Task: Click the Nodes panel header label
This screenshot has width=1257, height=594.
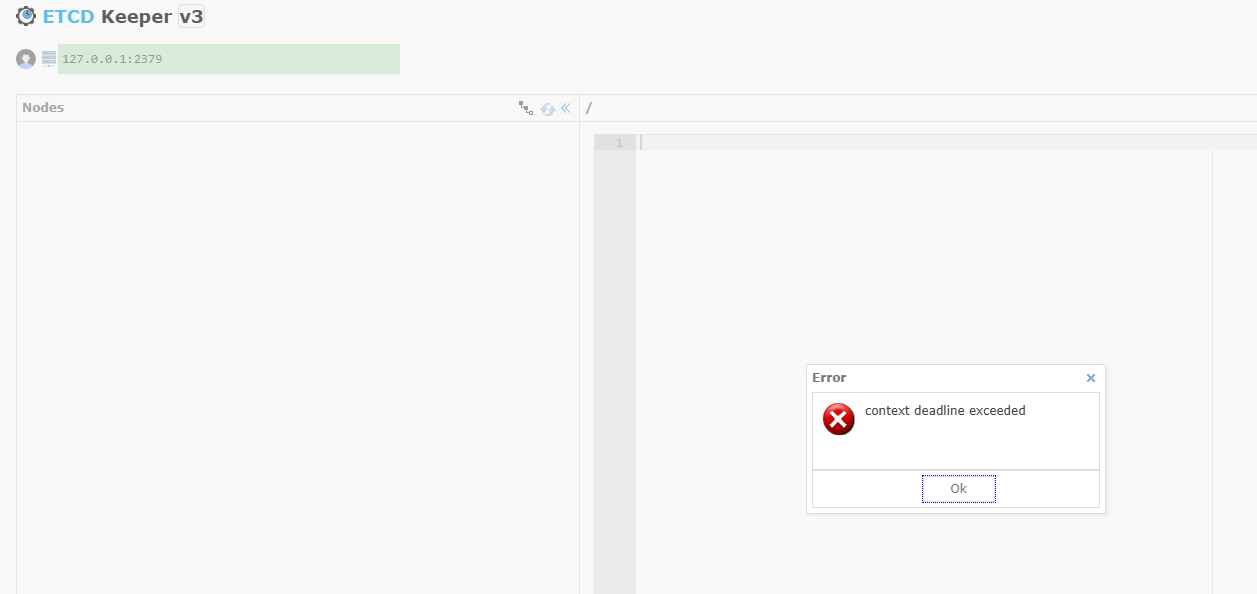Action: pos(43,108)
